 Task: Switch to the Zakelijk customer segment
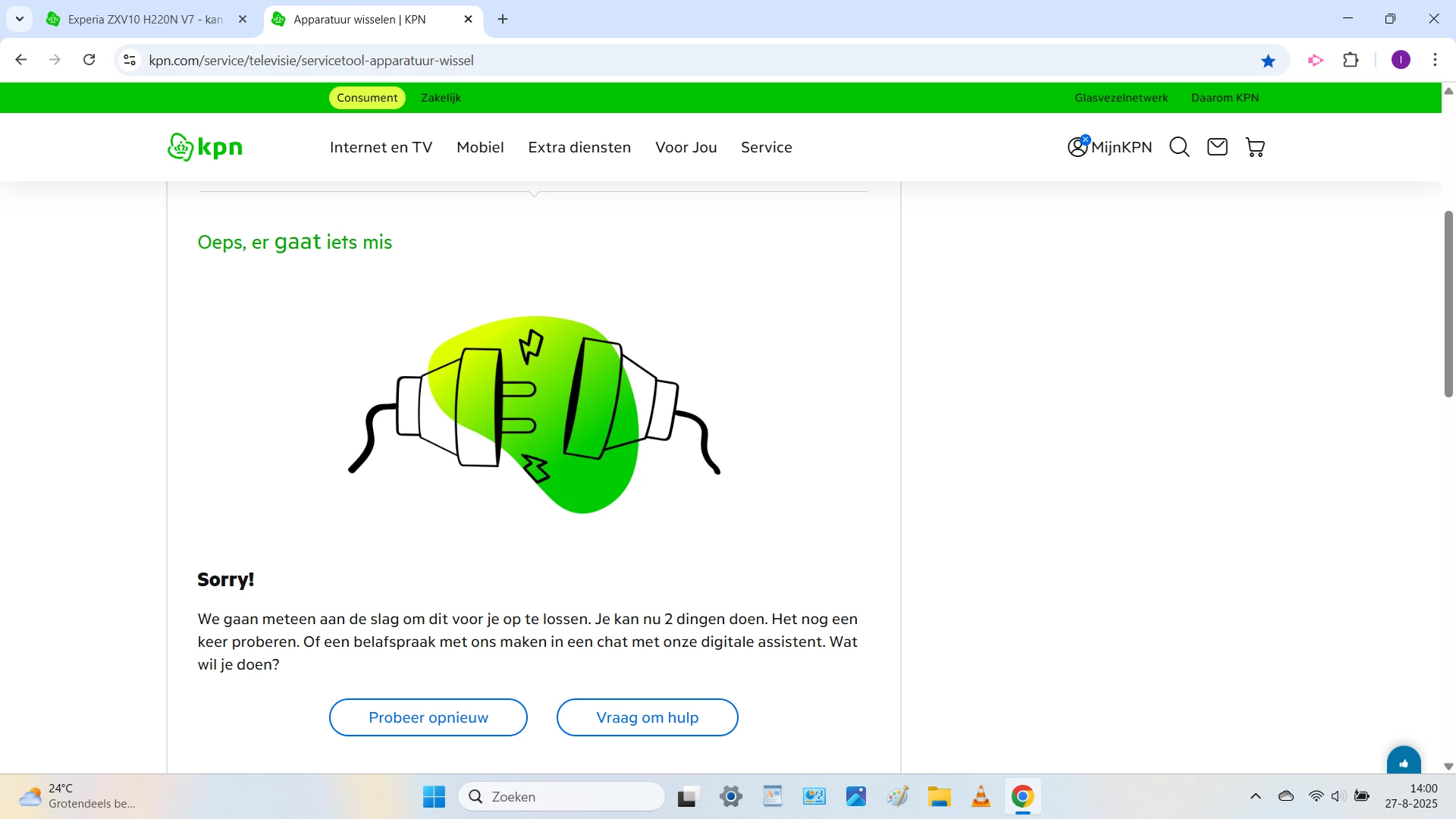click(x=441, y=98)
